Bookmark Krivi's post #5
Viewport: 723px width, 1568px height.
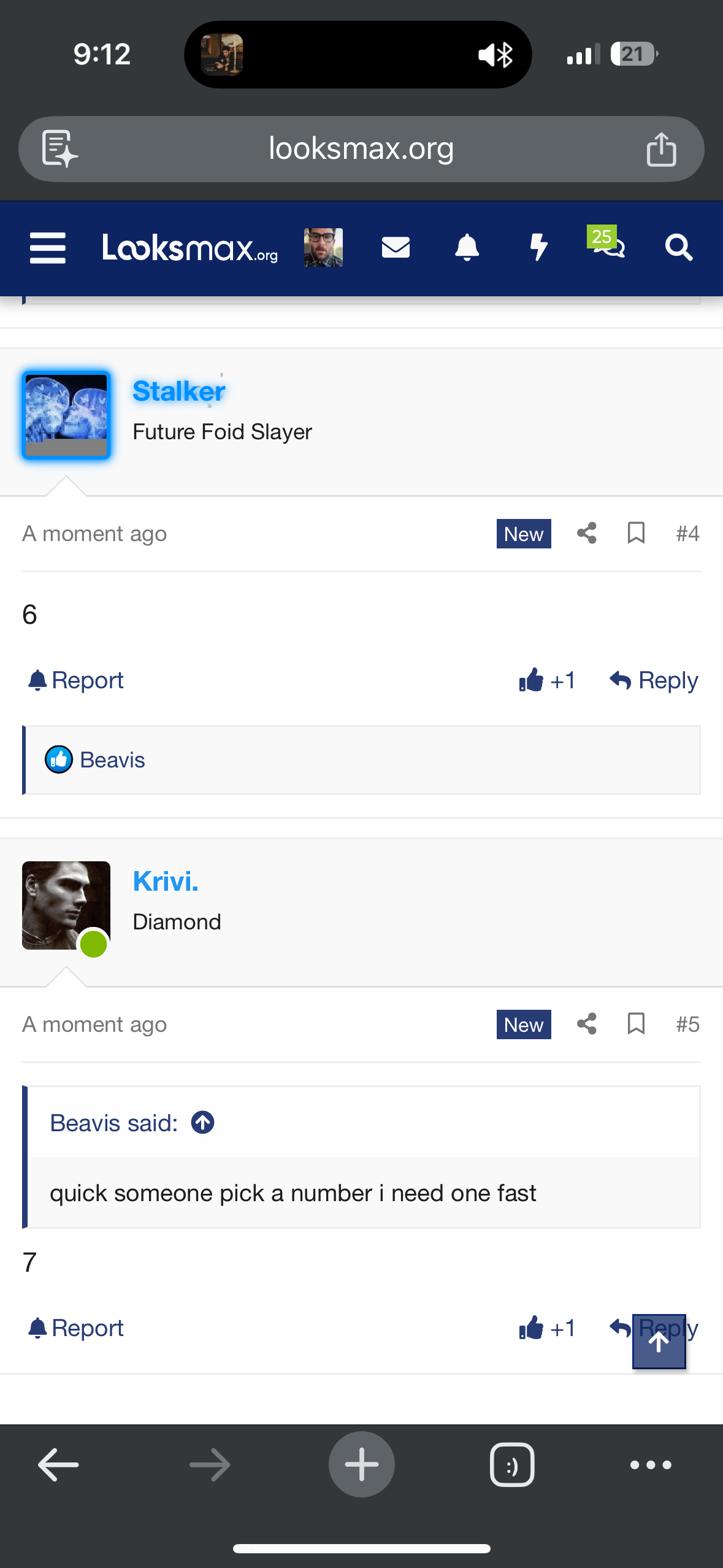(x=636, y=1024)
